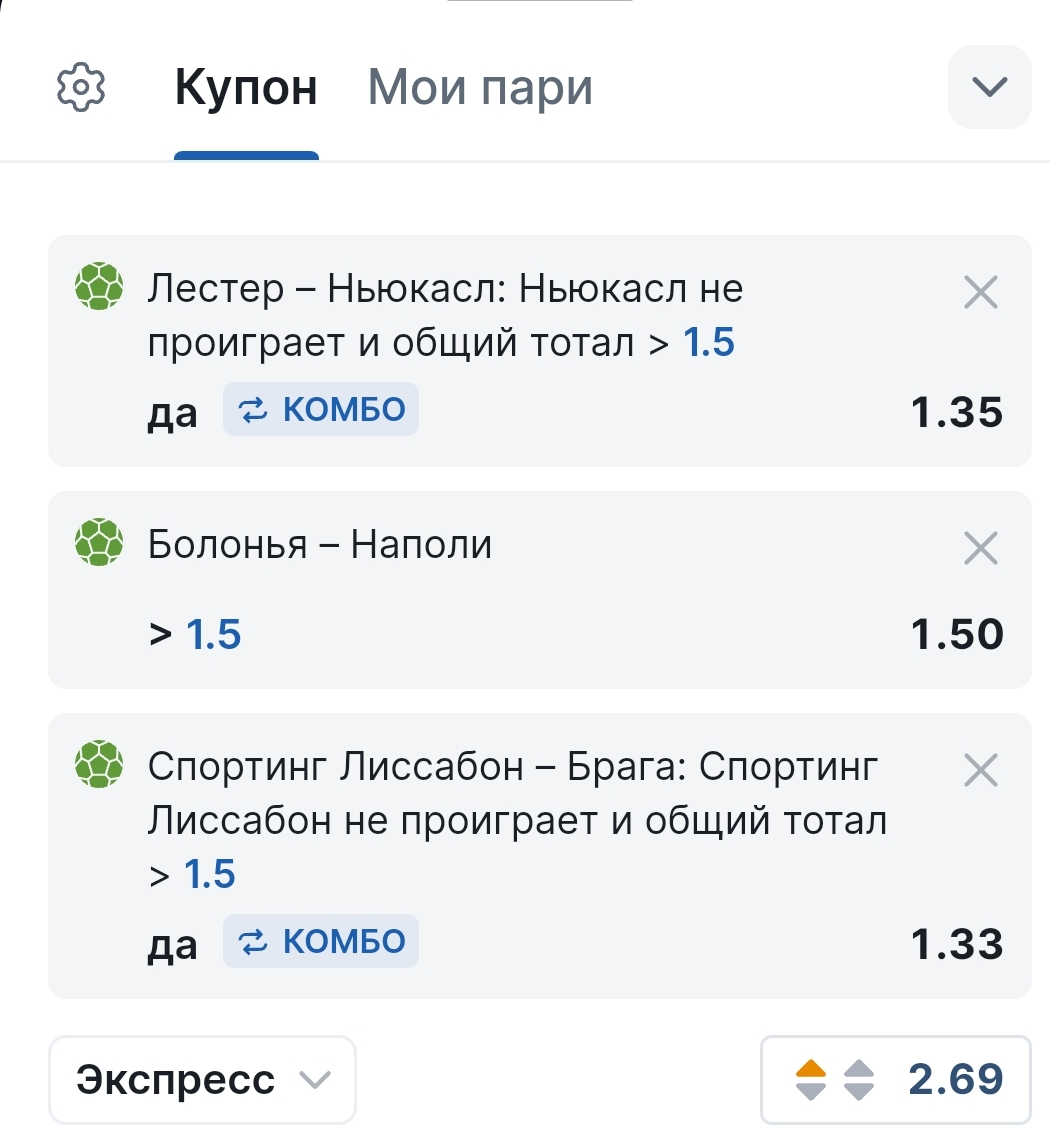The height and width of the screenshot is (1126, 1050).
Task: Click soccer ball icon for Болонья – Наполи
Action: click(99, 544)
